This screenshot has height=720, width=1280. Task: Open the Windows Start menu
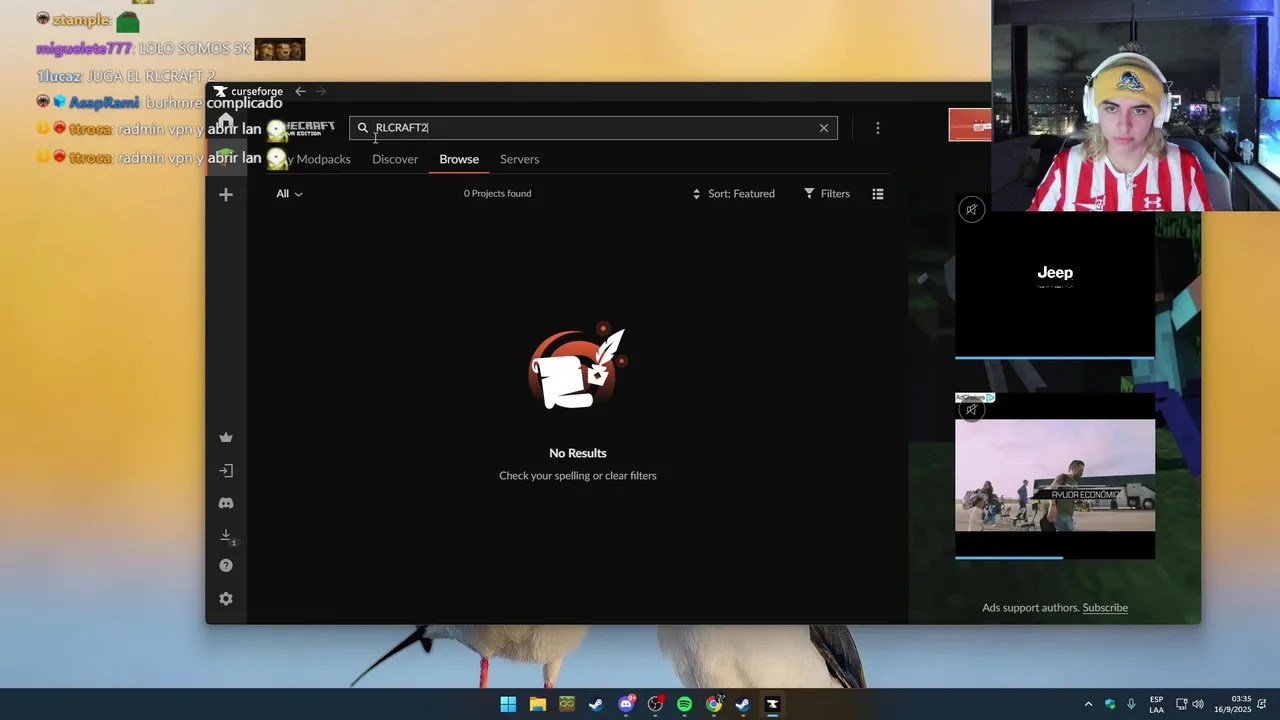(x=508, y=704)
